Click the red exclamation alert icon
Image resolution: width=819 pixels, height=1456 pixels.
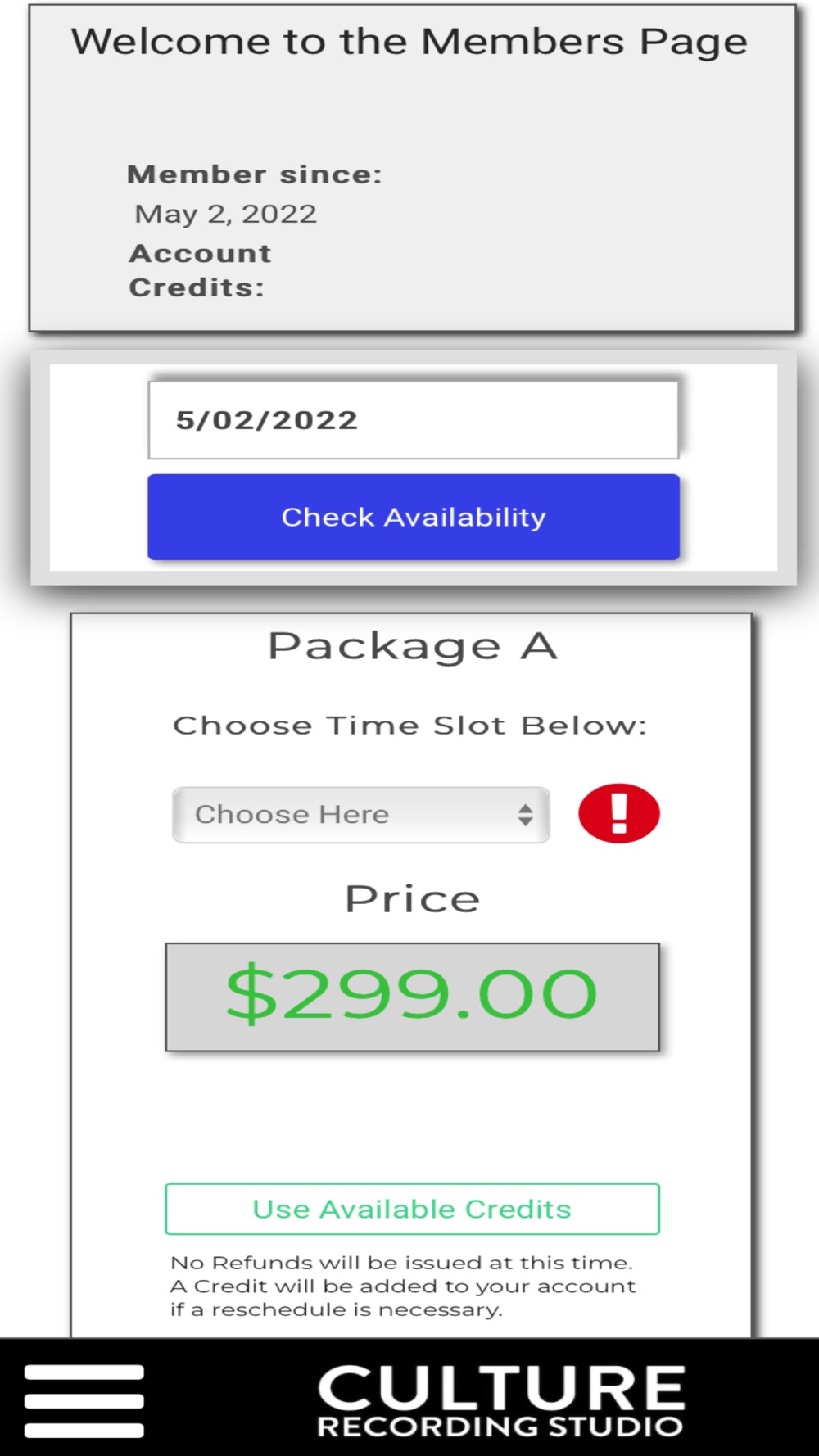(619, 813)
